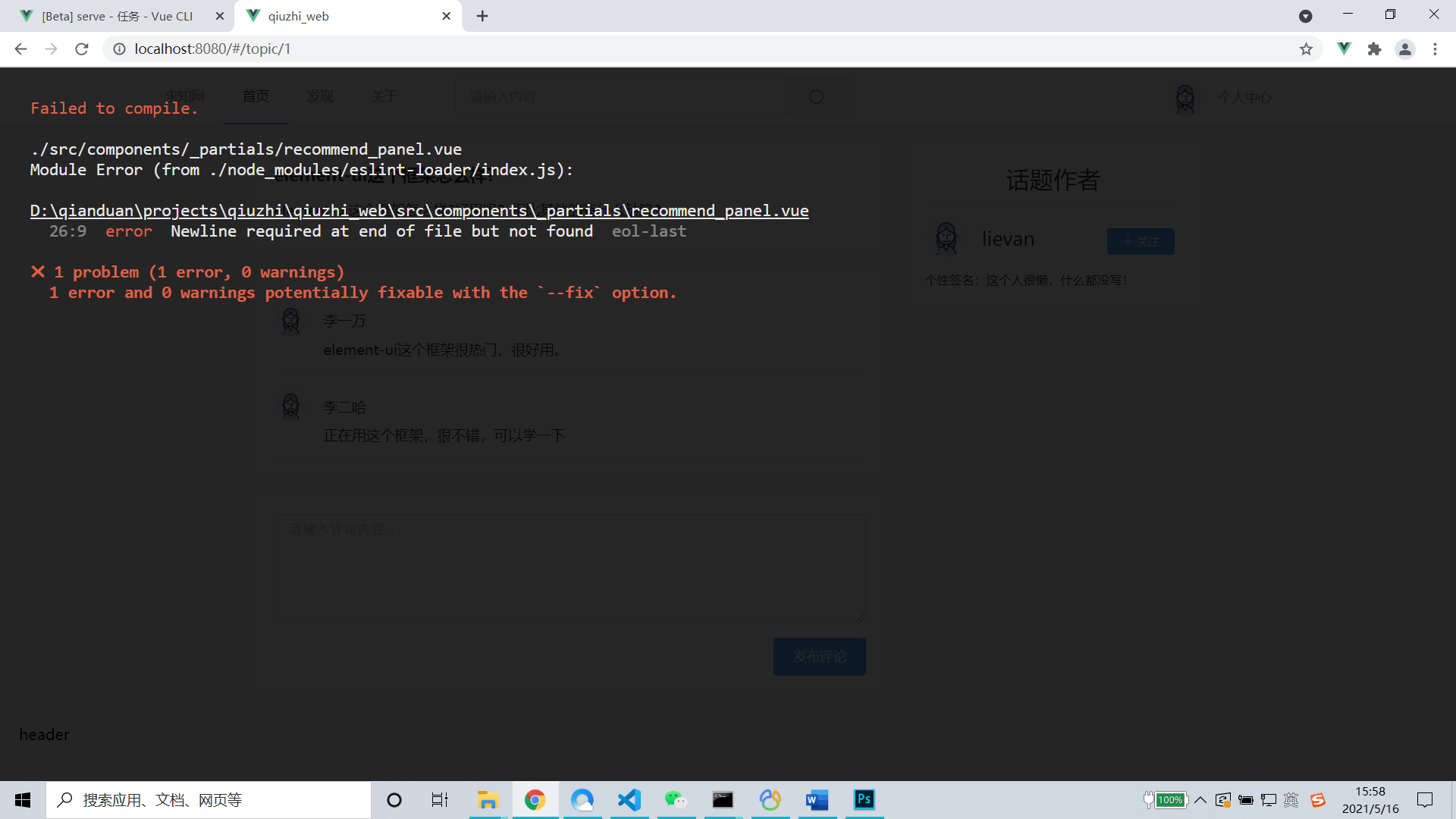Open the Chrome three-dot menu
Viewport: 1456px width, 819px height.
pyautogui.click(x=1435, y=49)
